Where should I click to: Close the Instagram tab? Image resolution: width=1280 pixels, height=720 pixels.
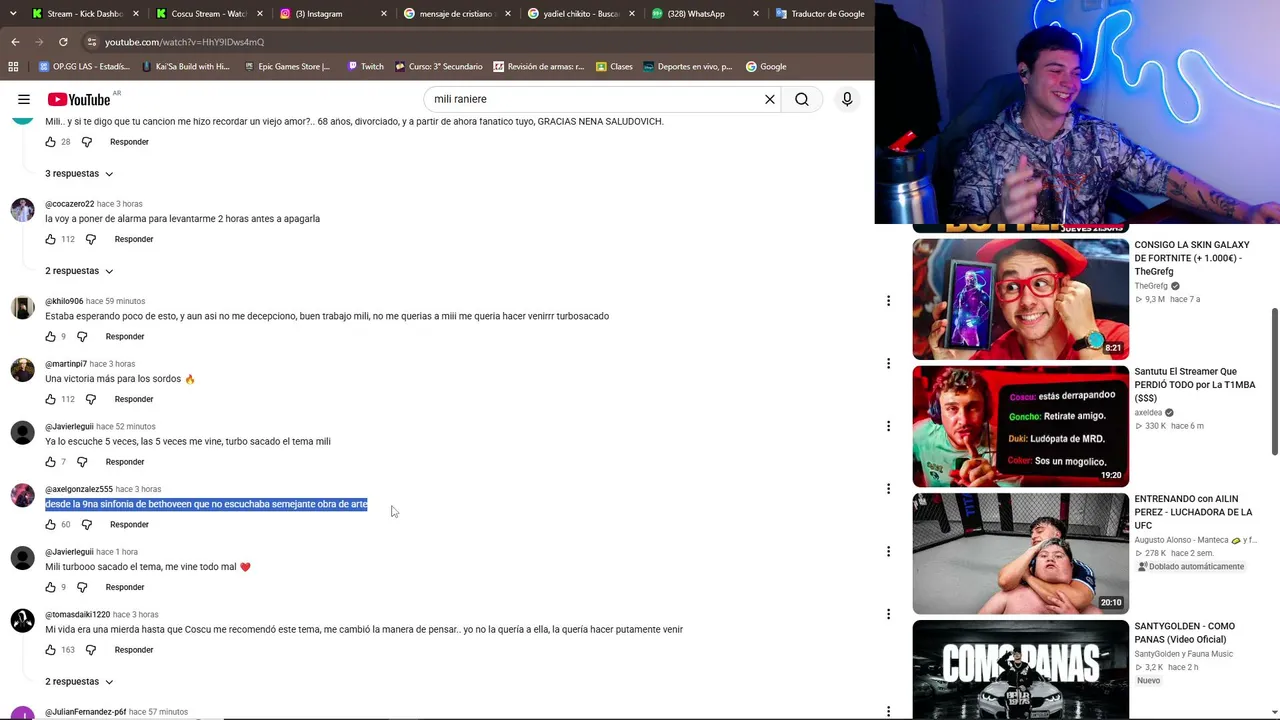pyautogui.click(x=384, y=14)
